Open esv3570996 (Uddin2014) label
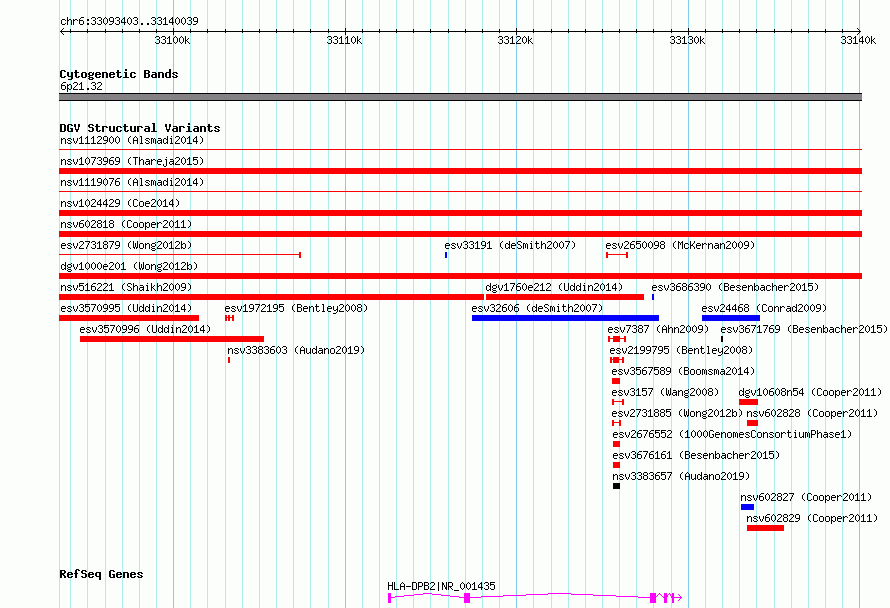 point(145,329)
